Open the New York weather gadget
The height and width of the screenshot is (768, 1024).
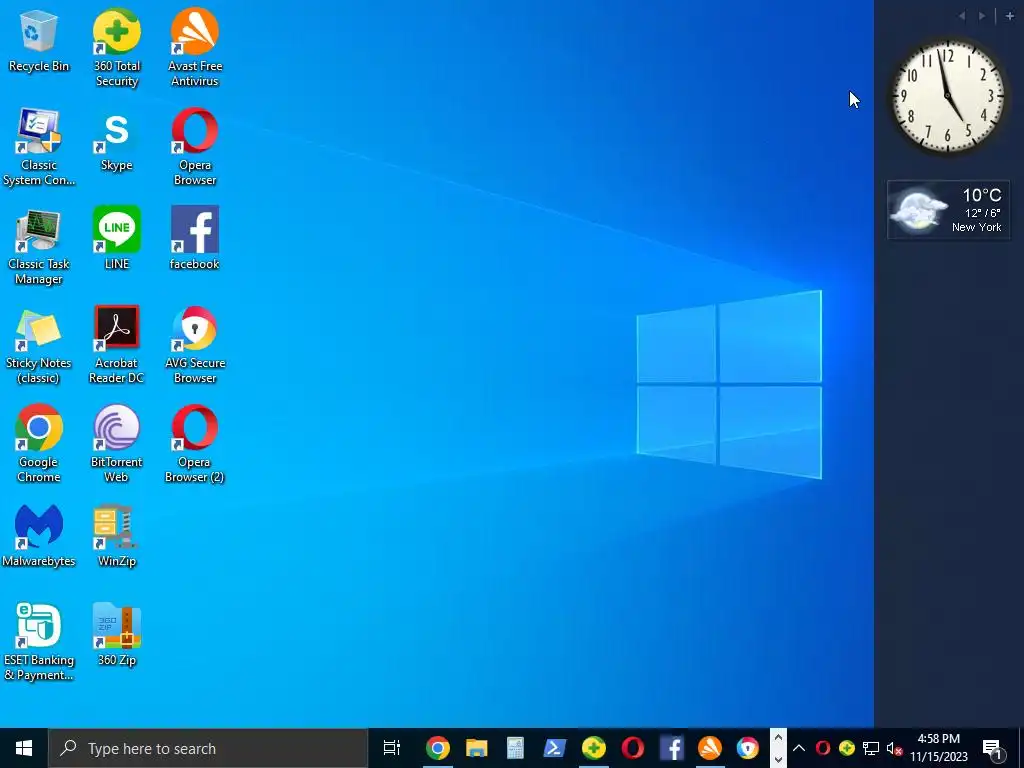pos(948,210)
